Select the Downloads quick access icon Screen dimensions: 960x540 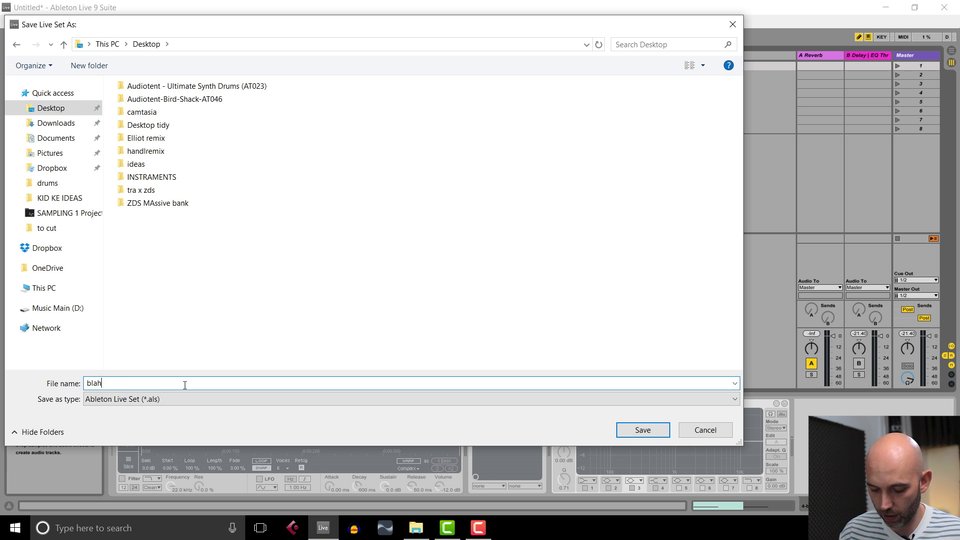tap(30, 123)
